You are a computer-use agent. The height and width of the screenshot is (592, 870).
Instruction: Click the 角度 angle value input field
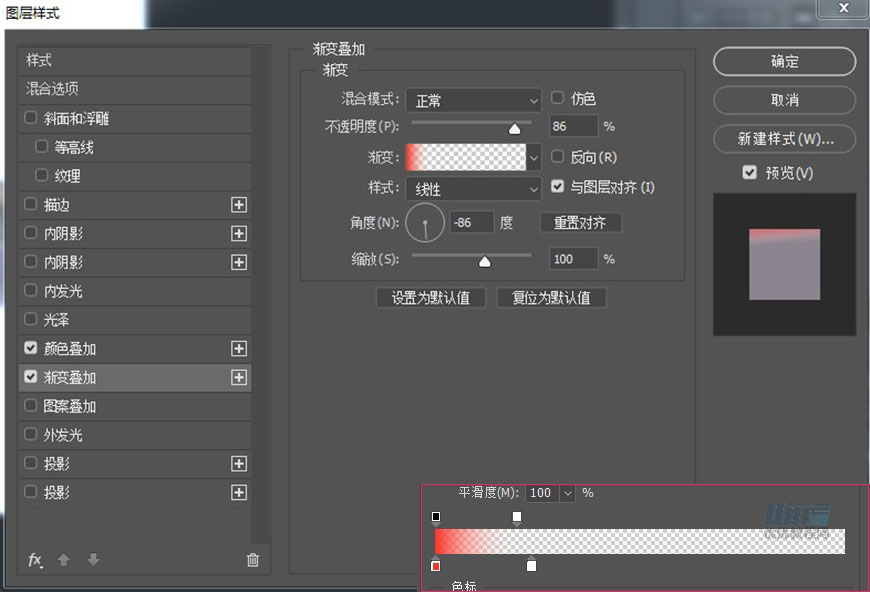(x=473, y=223)
